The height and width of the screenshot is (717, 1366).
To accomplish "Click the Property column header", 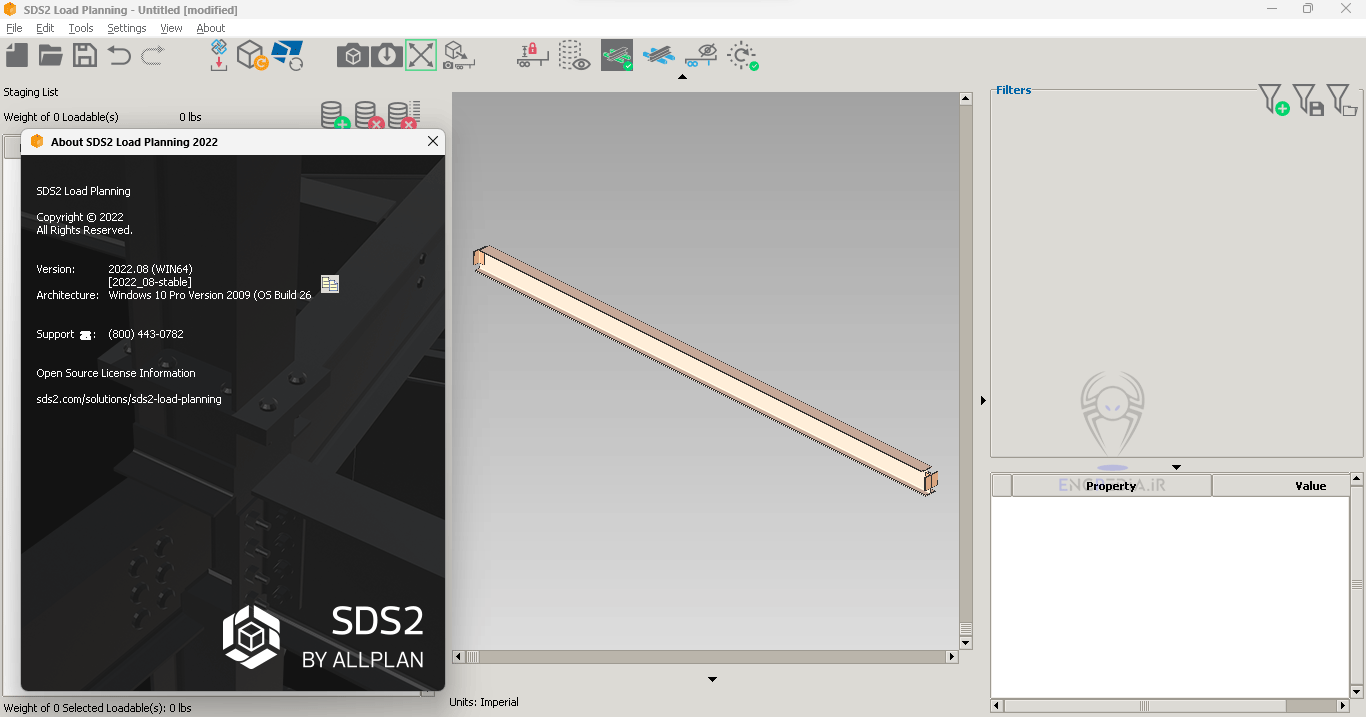I will [x=1111, y=486].
